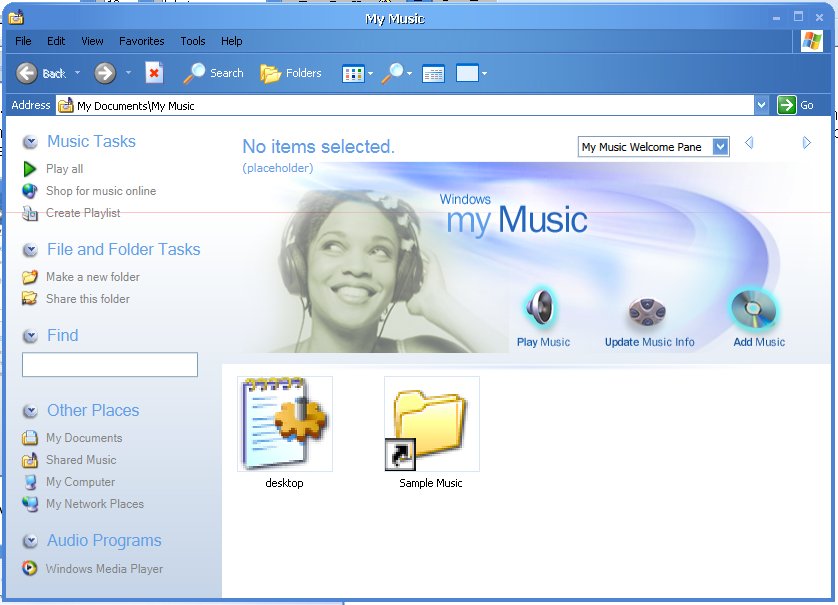Image resolution: width=838 pixels, height=605 pixels.
Task: Collapse the Audio Programs section
Action: click(30, 541)
